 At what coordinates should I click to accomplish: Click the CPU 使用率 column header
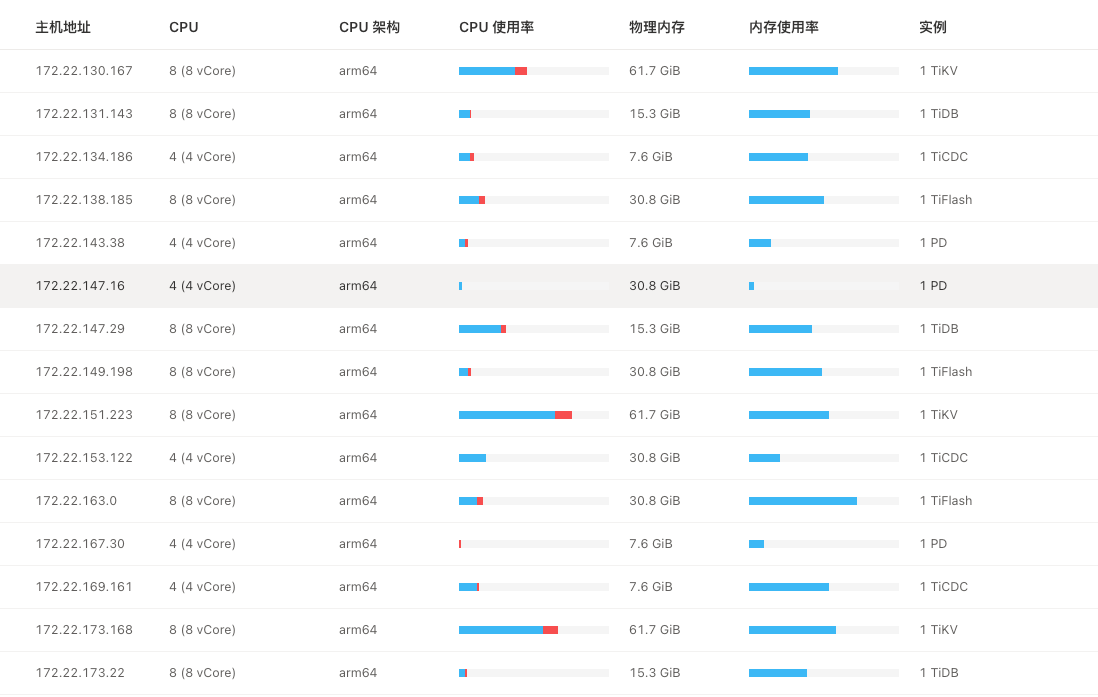pyautogui.click(x=496, y=27)
